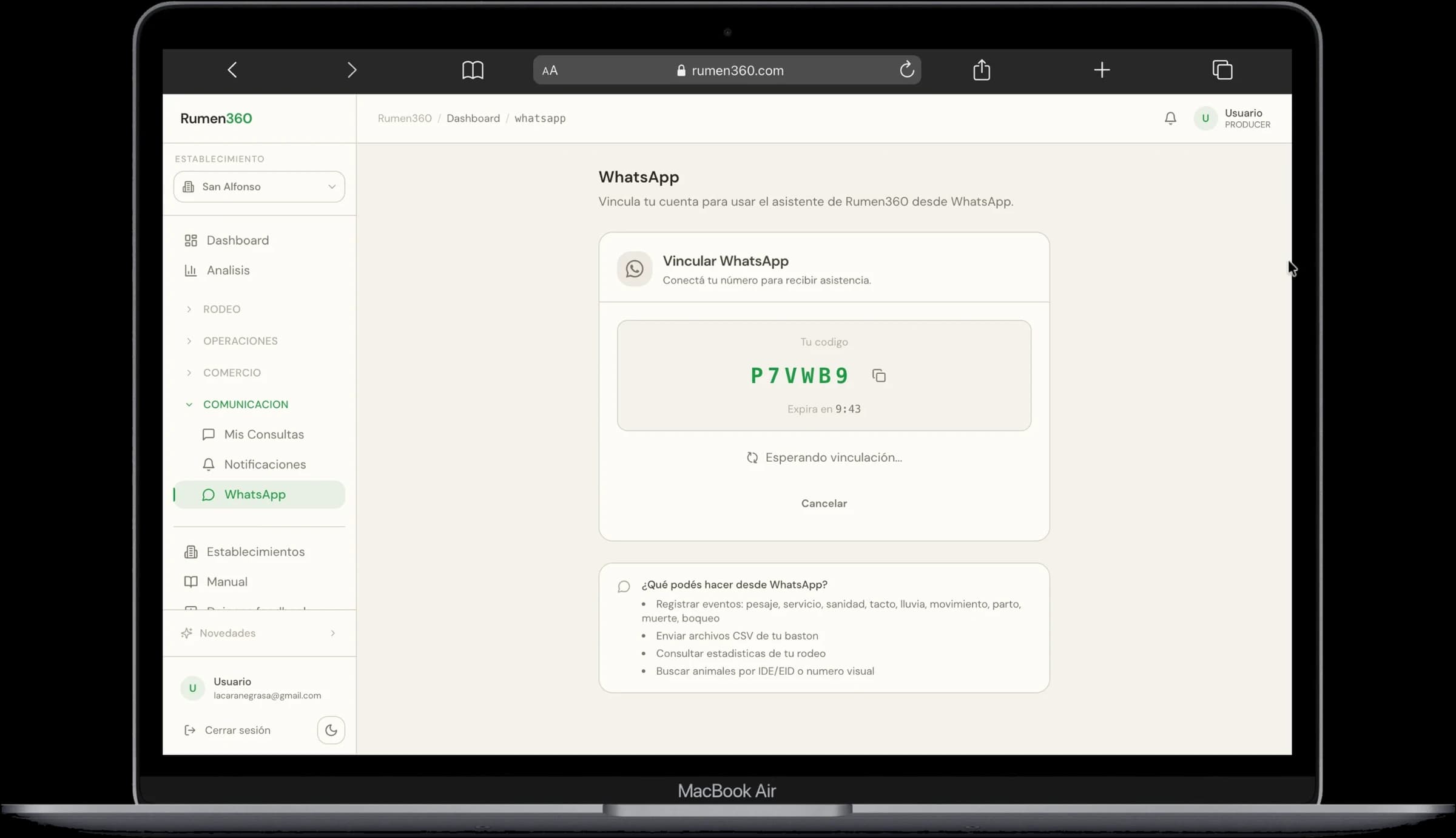
Task: Open the notifications bell in header
Action: (1170, 118)
